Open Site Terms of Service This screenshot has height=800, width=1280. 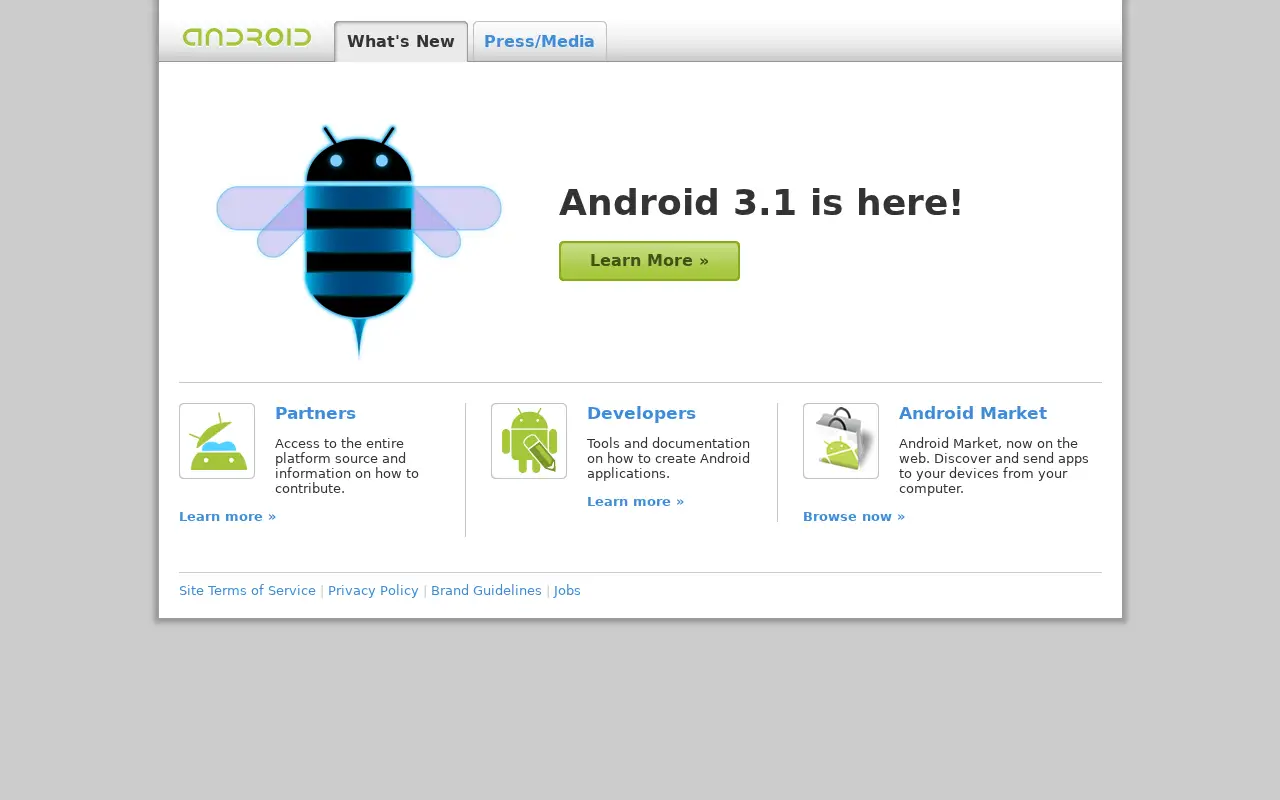click(247, 591)
